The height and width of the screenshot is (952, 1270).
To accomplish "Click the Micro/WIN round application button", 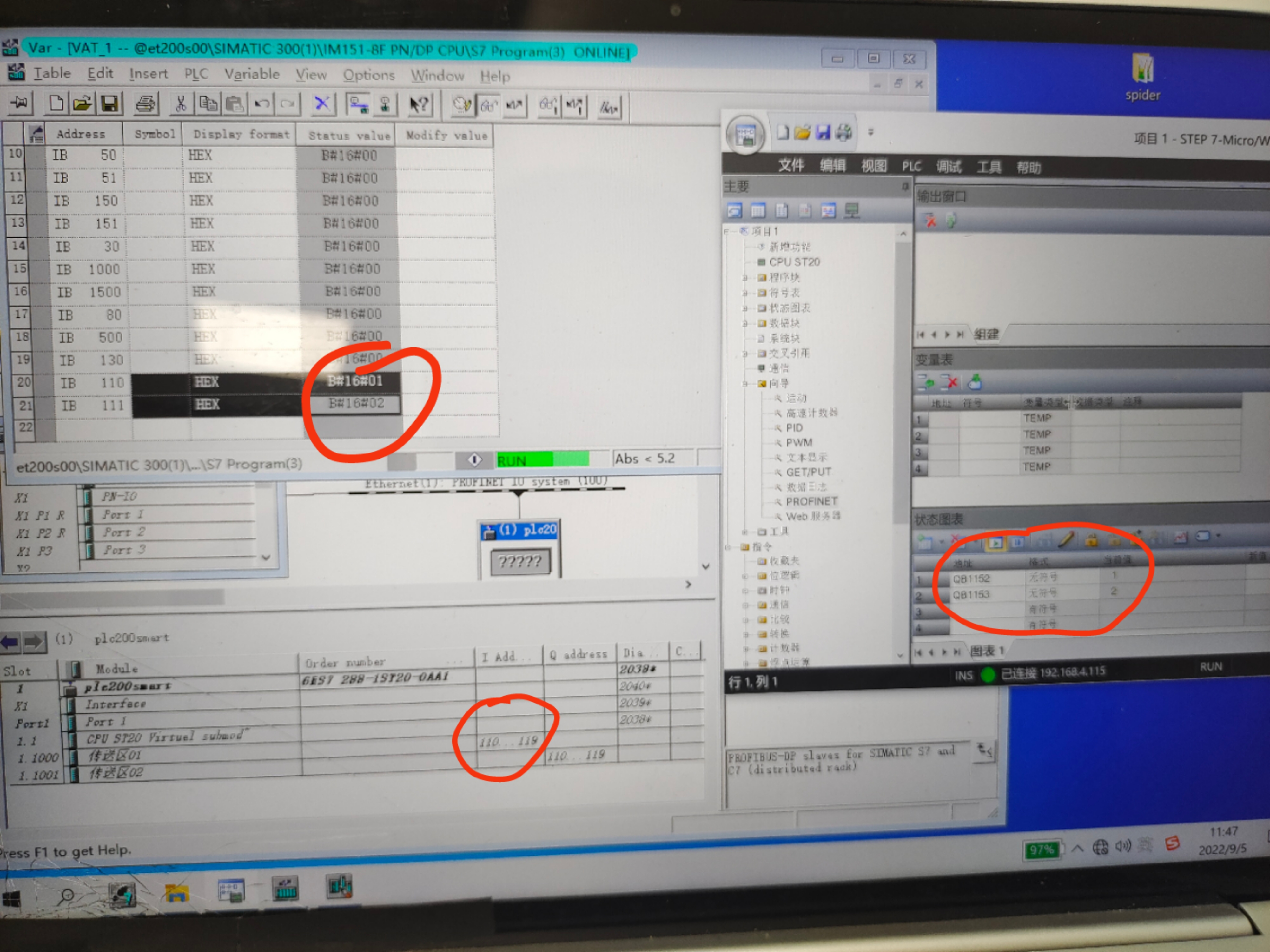I will (745, 136).
